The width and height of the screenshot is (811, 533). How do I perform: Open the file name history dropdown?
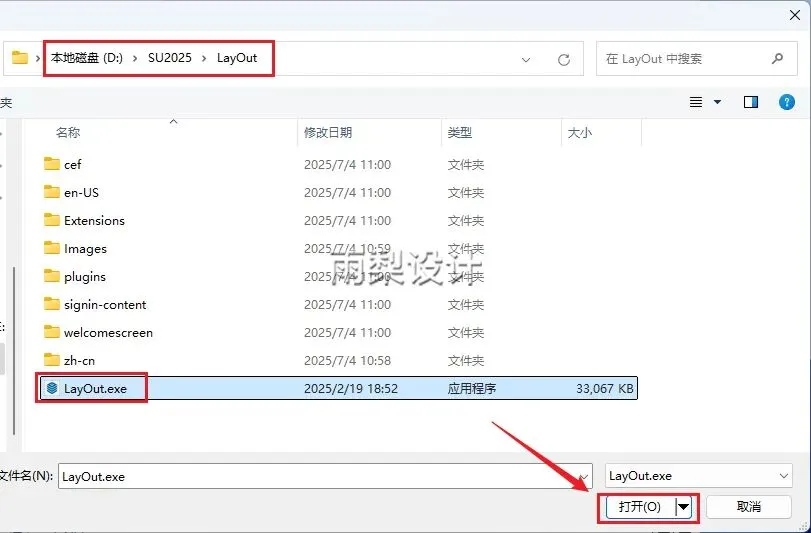(584, 477)
